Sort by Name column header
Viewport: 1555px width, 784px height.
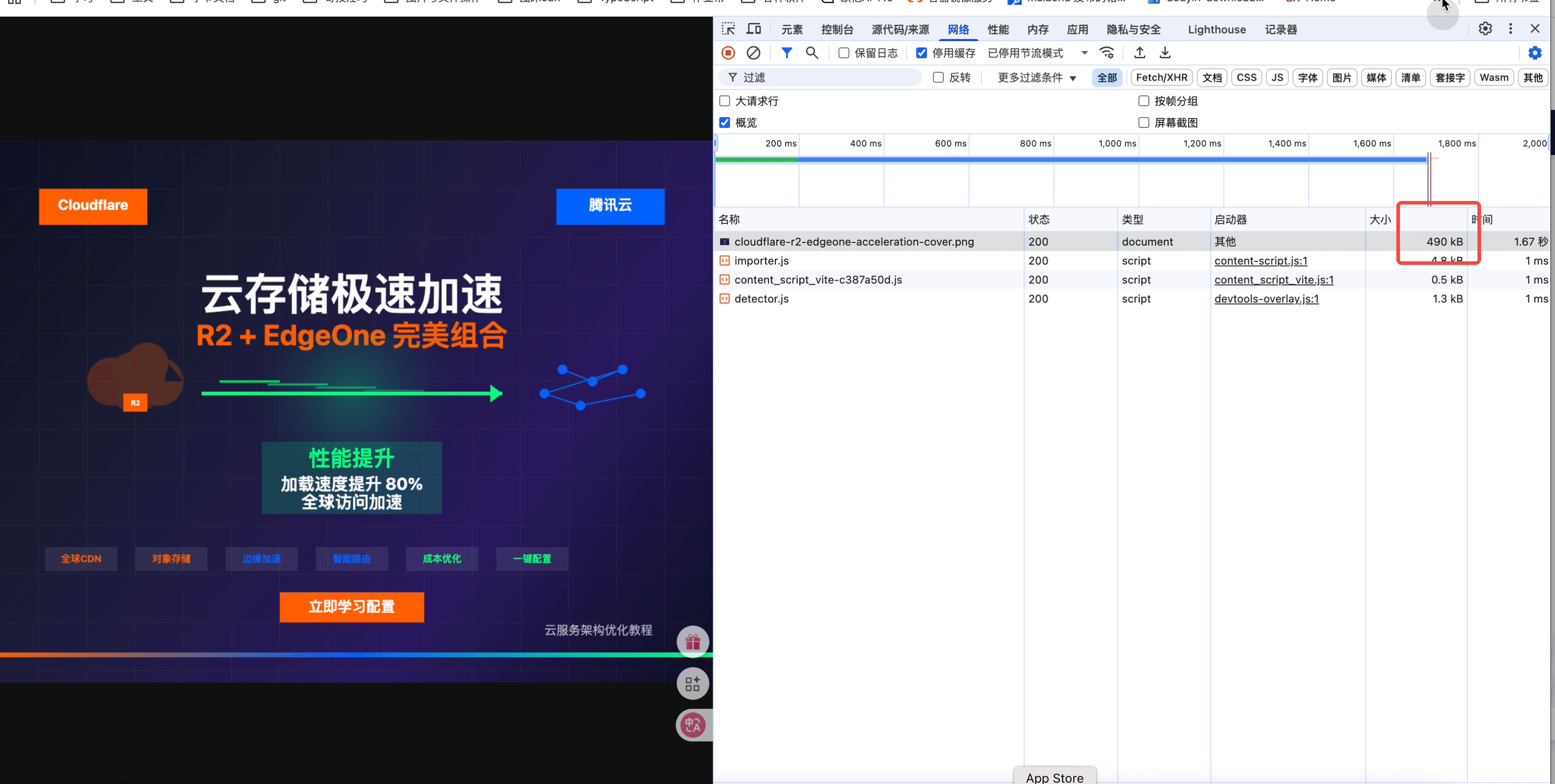869,220
